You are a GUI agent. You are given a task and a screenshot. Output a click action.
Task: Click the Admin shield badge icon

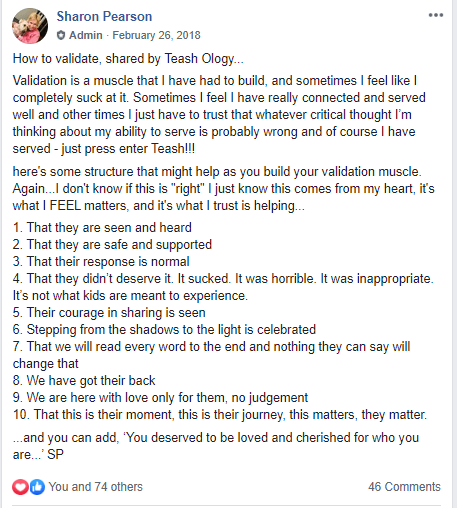[61, 35]
